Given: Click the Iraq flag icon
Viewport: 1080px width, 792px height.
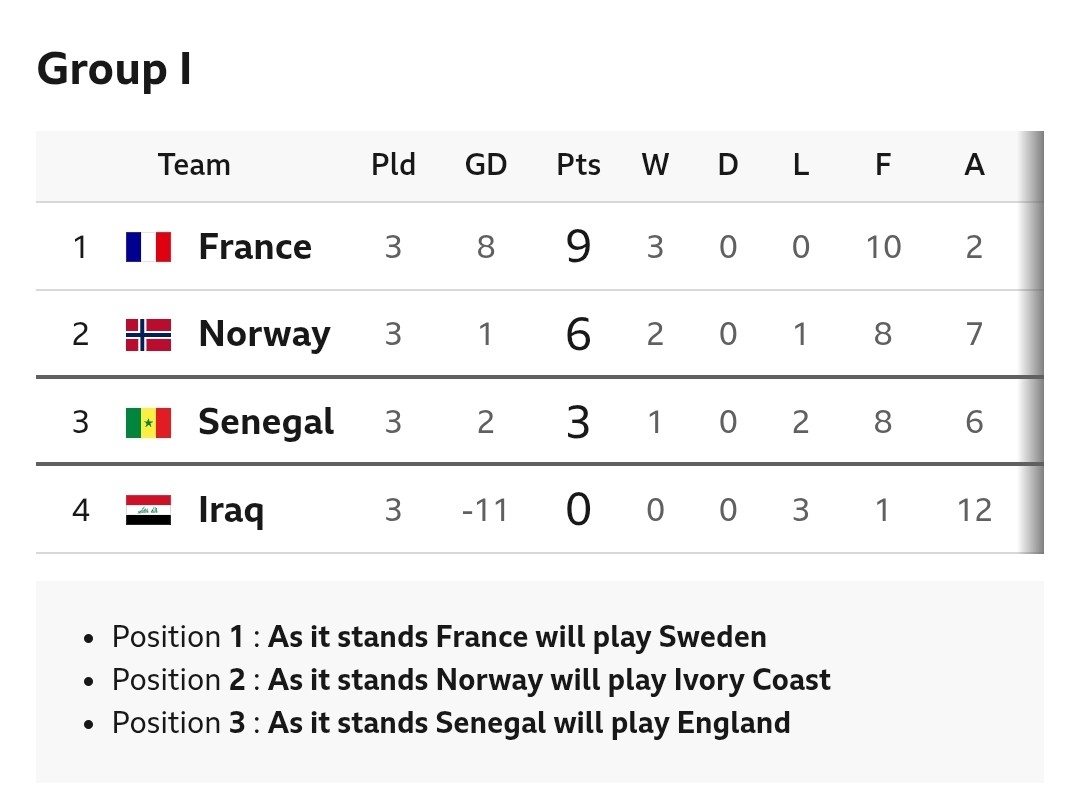Looking at the screenshot, I should tap(148, 510).
